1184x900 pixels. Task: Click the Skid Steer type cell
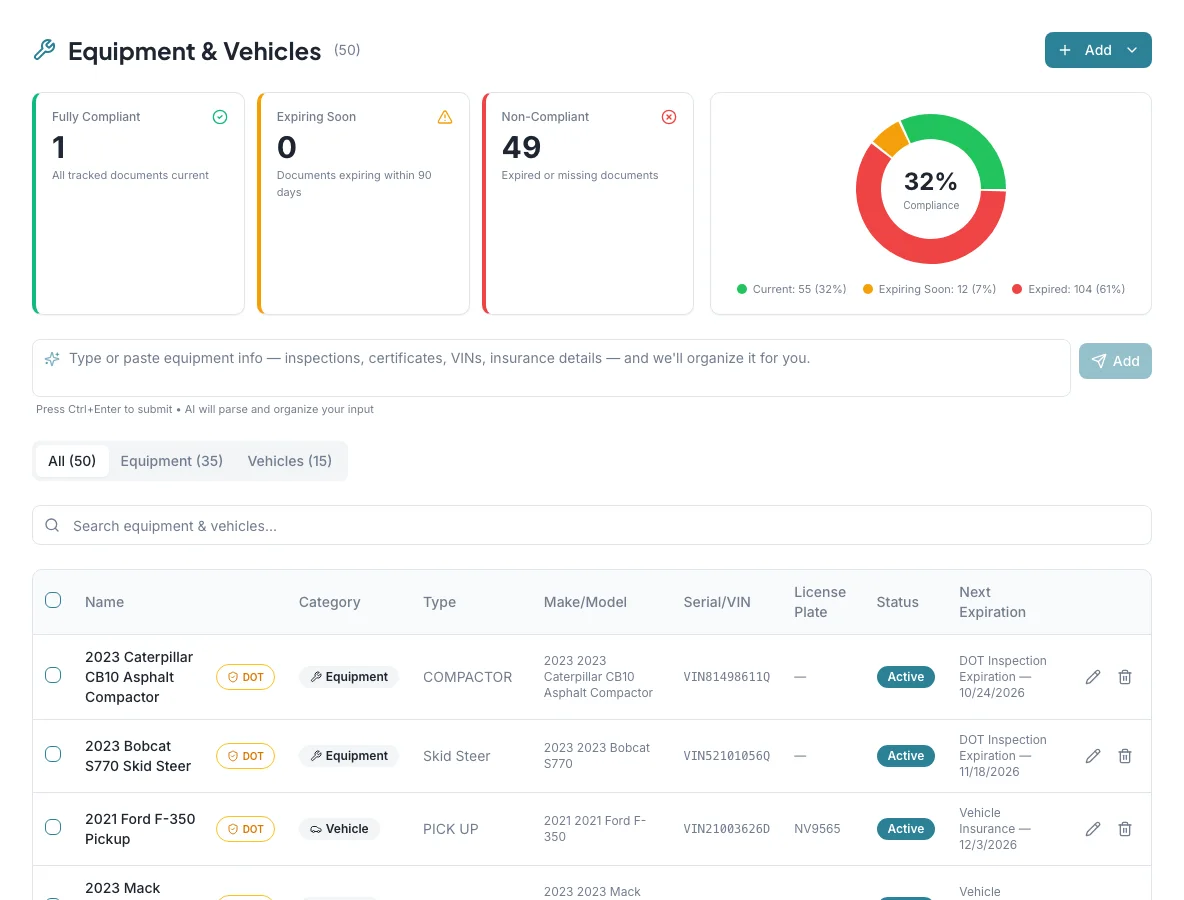click(x=456, y=756)
